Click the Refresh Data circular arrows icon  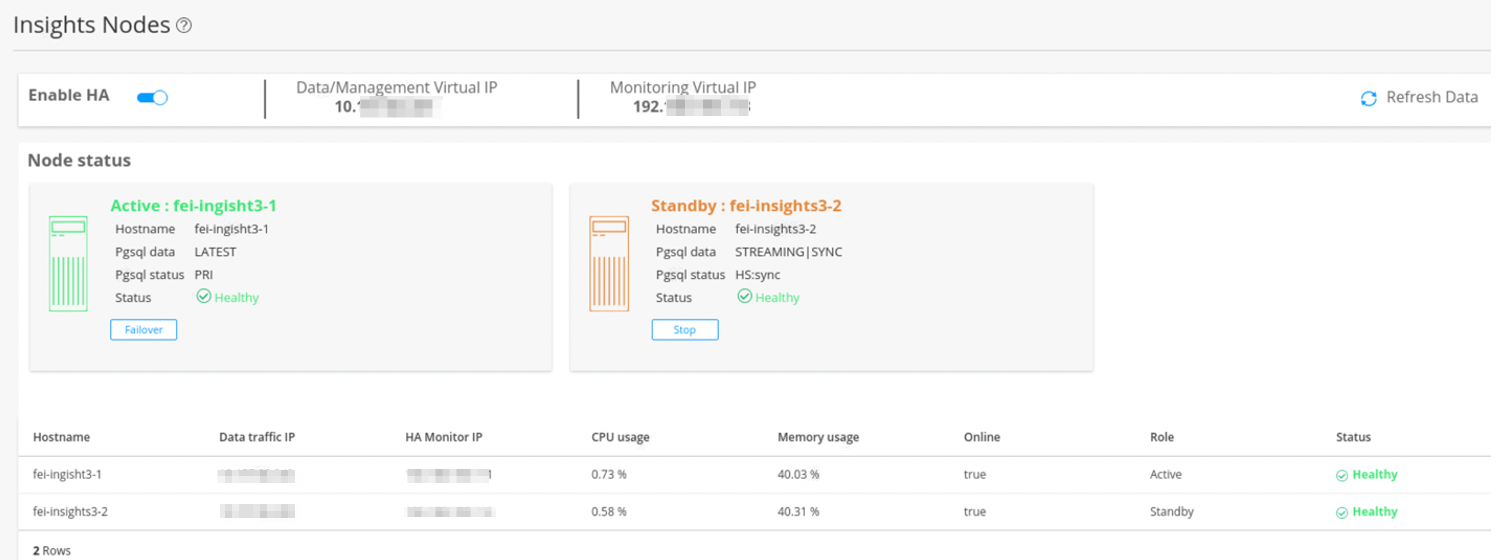[1368, 98]
